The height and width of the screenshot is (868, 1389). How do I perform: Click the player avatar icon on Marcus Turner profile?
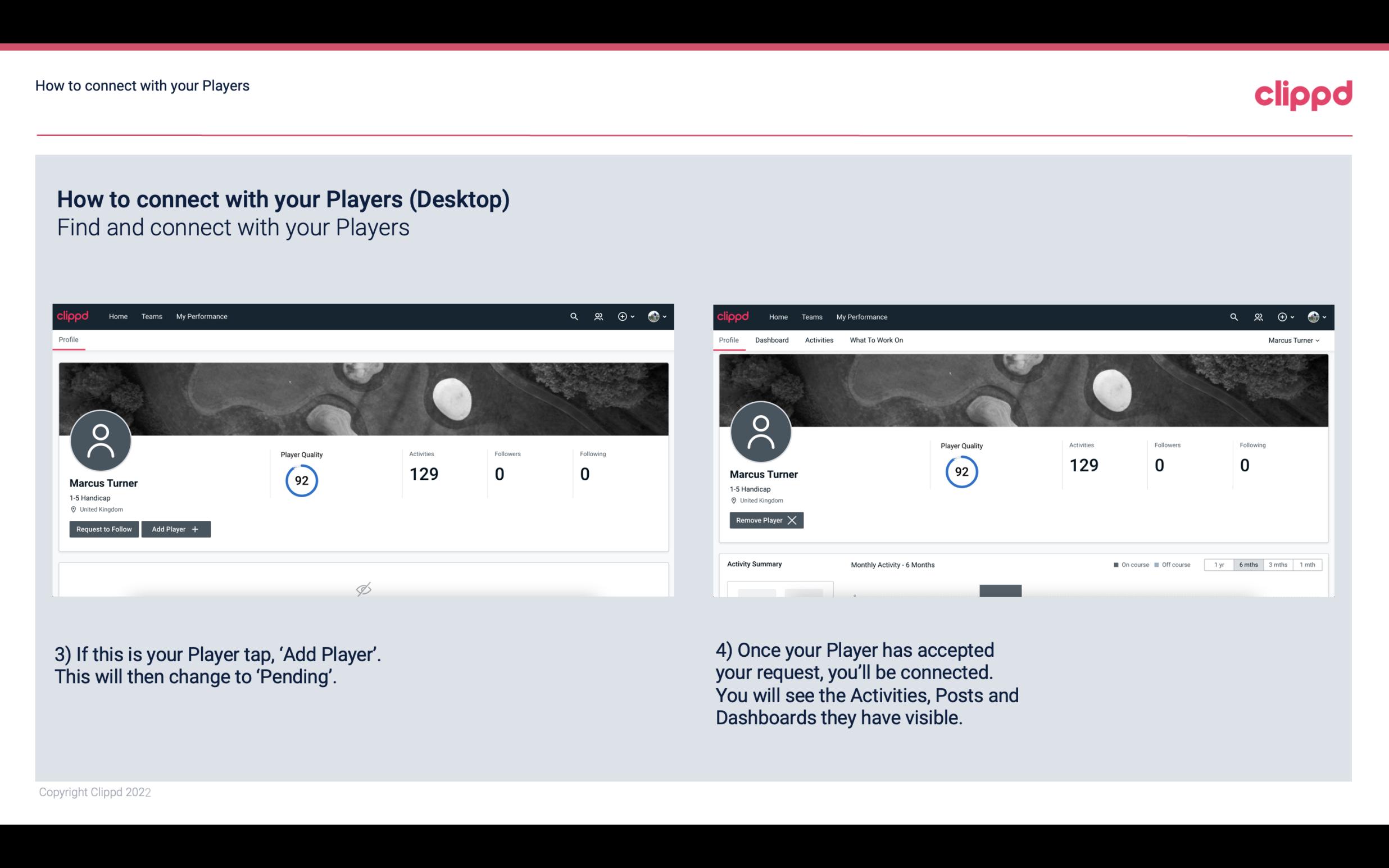tap(100, 439)
